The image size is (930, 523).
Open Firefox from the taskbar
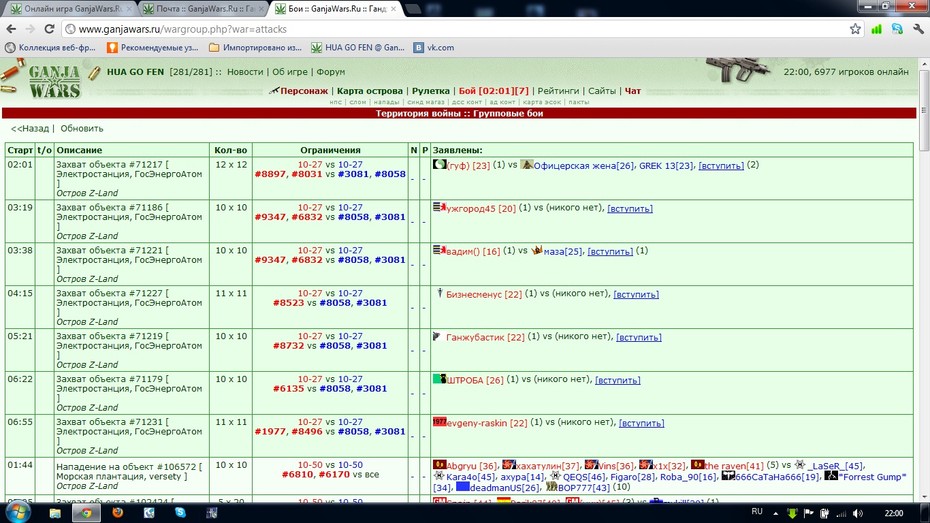pyautogui.click(x=117, y=512)
